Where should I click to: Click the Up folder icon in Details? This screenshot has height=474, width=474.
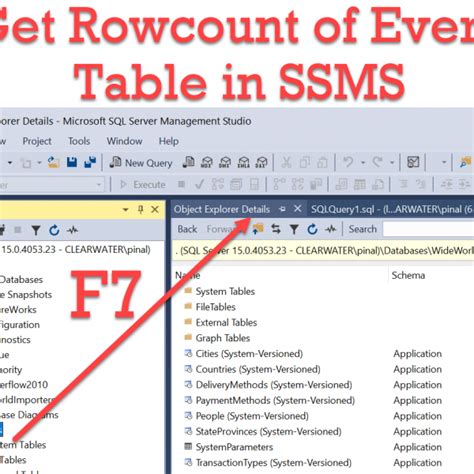[x=258, y=229]
